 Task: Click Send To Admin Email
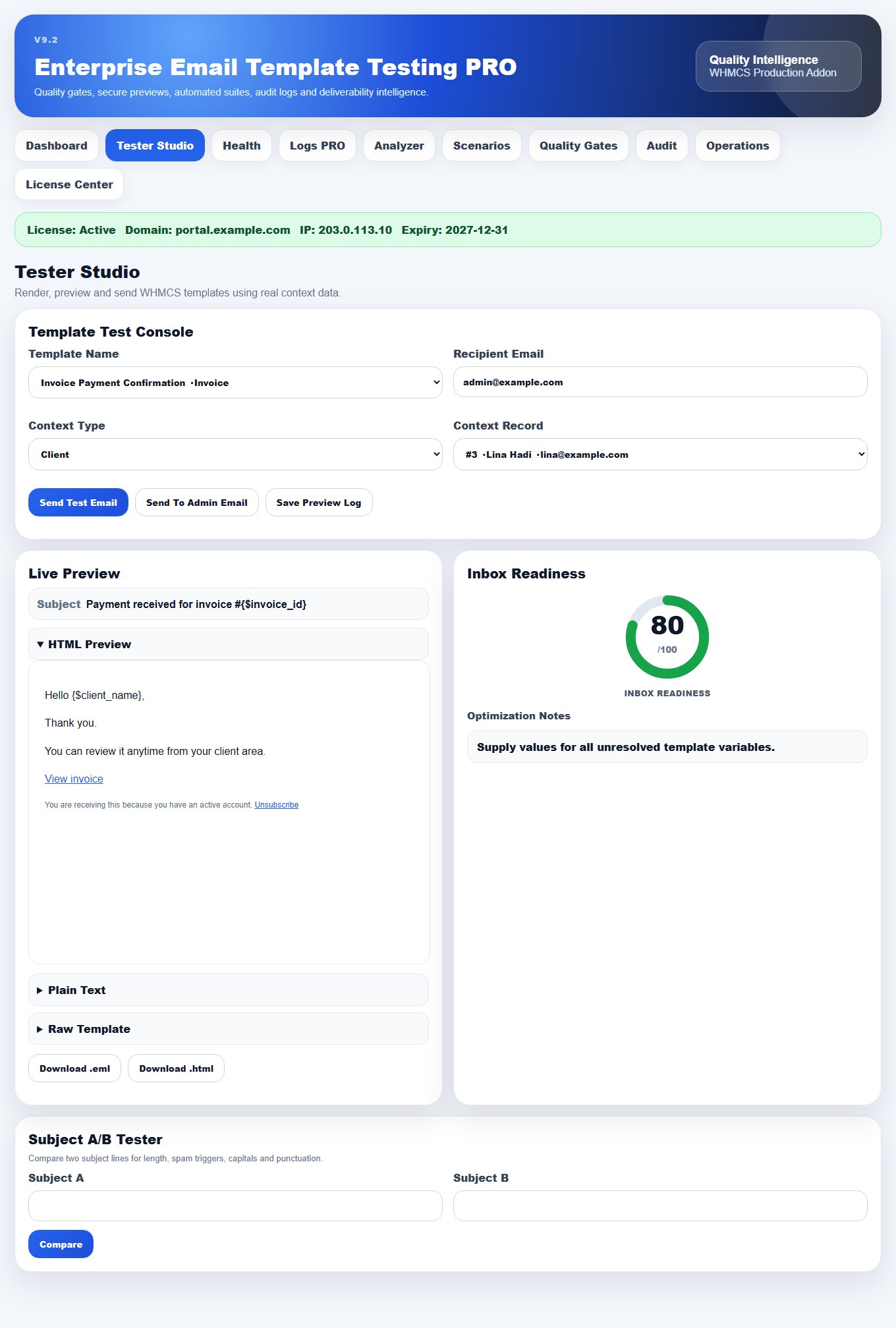tap(197, 503)
